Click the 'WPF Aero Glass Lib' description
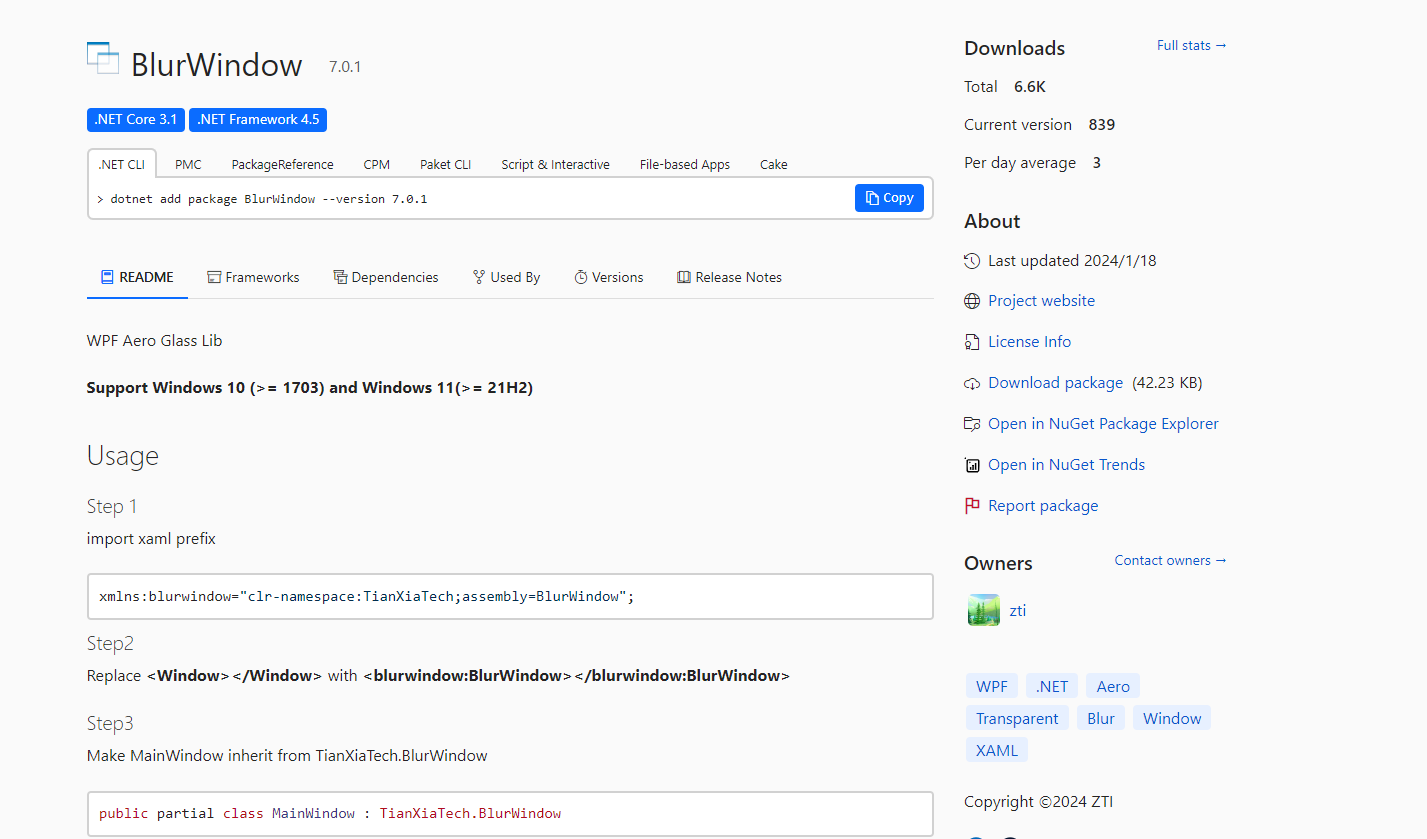This screenshot has width=1427, height=839. pyautogui.click(x=155, y=341)
